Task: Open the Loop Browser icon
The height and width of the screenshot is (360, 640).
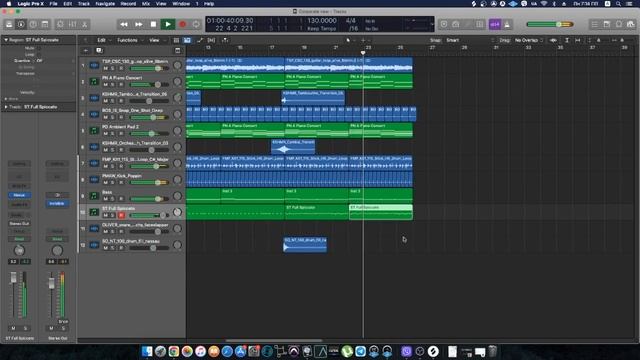Action: [x=619, y=24]
